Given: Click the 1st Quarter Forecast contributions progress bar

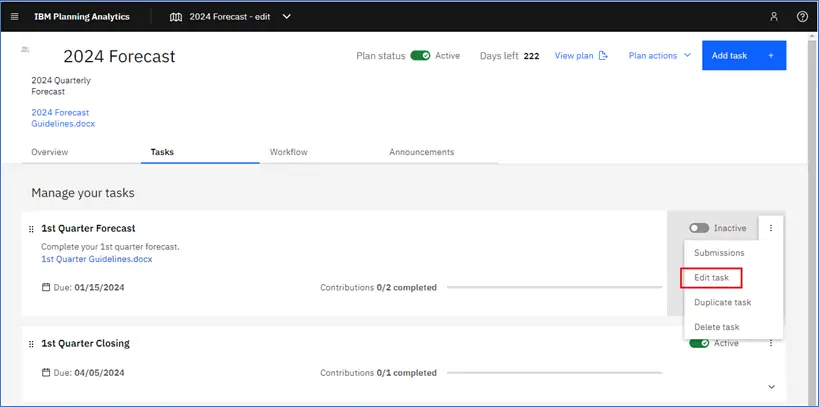Looking at the screenshot, I should point(554,287).
